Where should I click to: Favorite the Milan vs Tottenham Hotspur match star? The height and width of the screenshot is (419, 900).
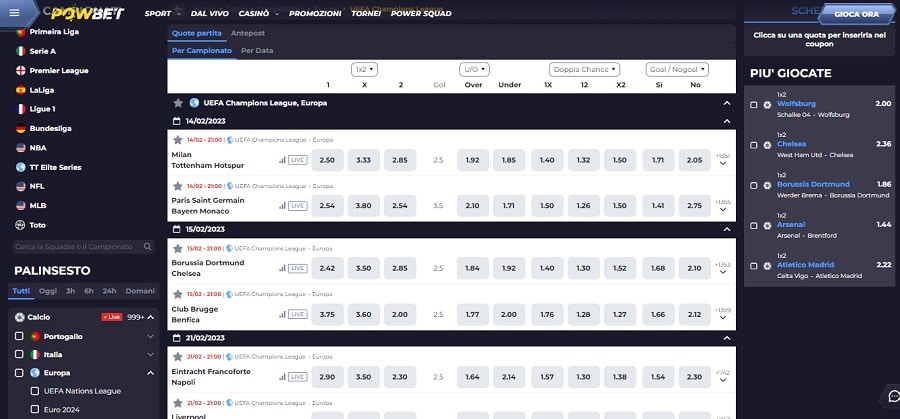pyautogui.click(x=177, y=140)
